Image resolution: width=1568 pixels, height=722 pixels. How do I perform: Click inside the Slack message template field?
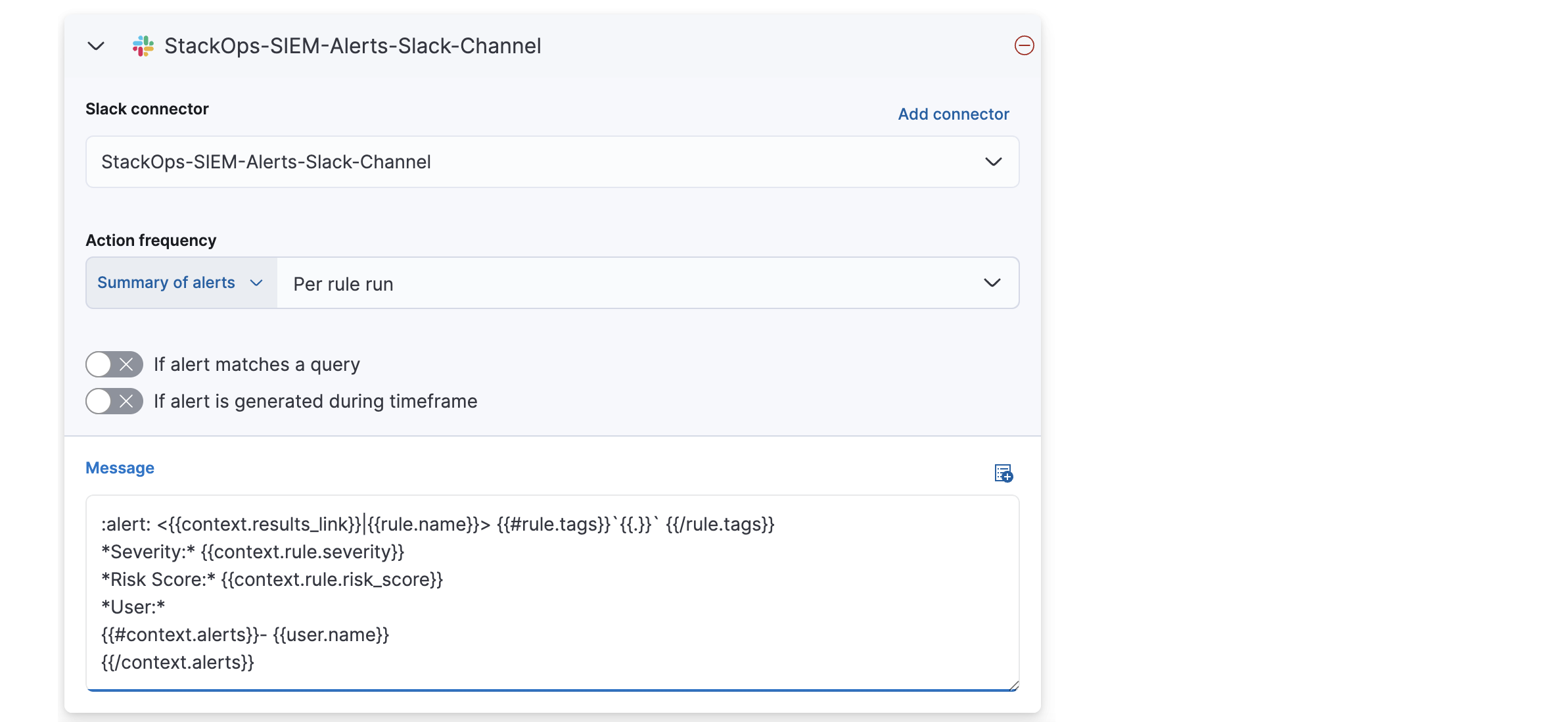coord(552,592)
